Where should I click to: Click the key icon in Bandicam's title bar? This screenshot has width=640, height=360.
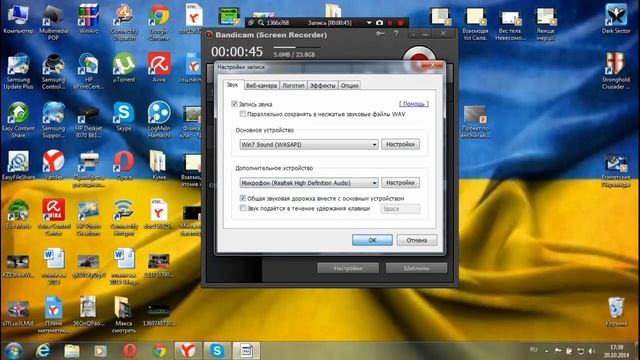(x=380, y=34)
